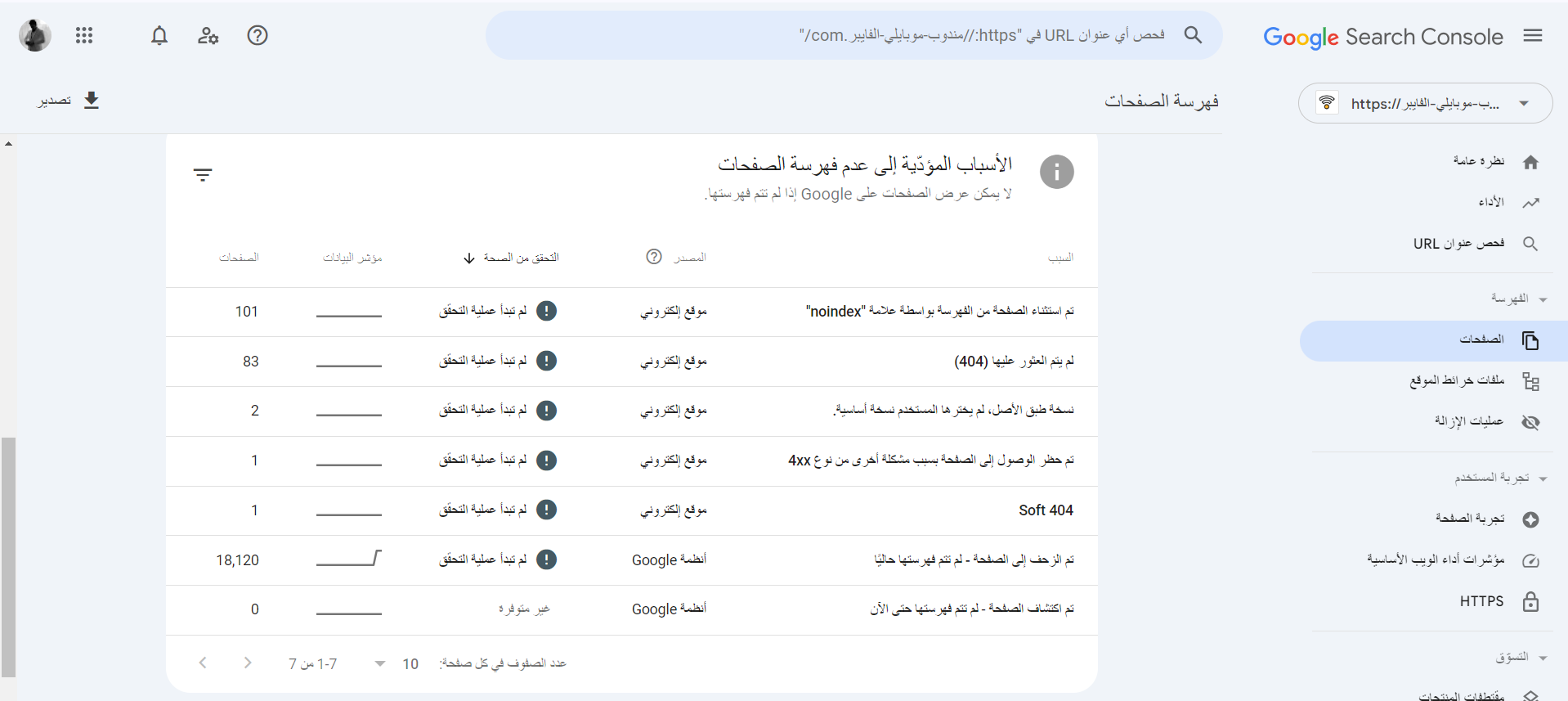Click validation status icon in 404 row

pos(547,361)
